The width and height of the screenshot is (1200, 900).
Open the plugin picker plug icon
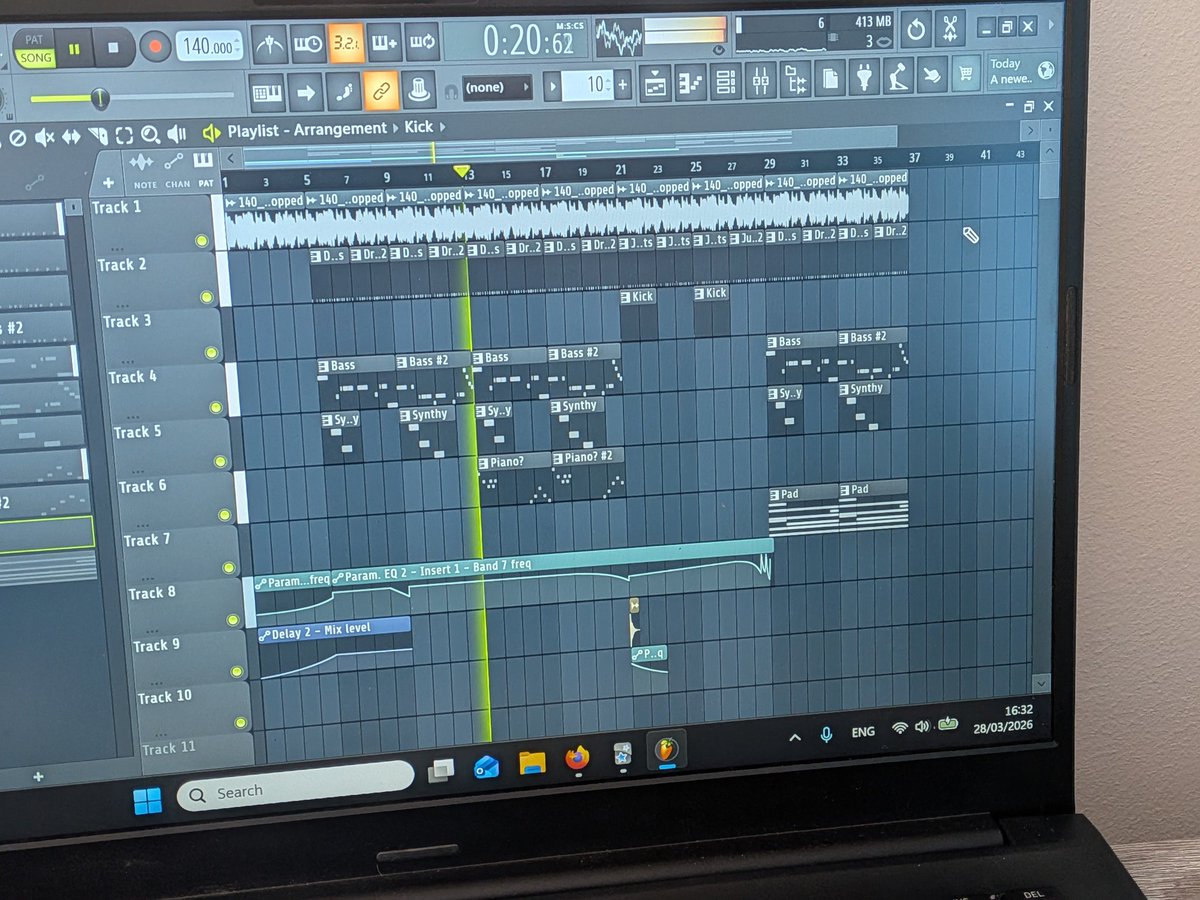pyautogui.click(x=865, y=76)
